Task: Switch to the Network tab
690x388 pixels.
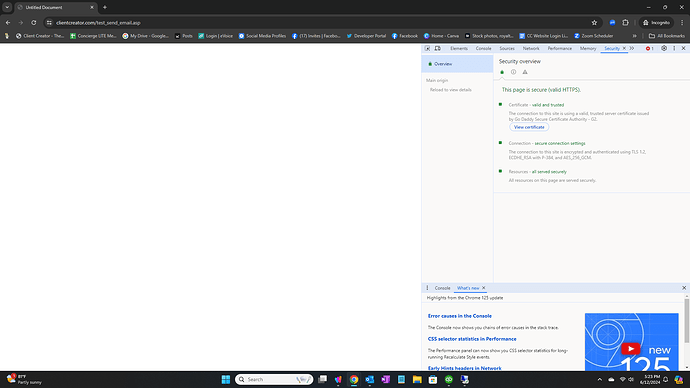Action: coord(531,48)
